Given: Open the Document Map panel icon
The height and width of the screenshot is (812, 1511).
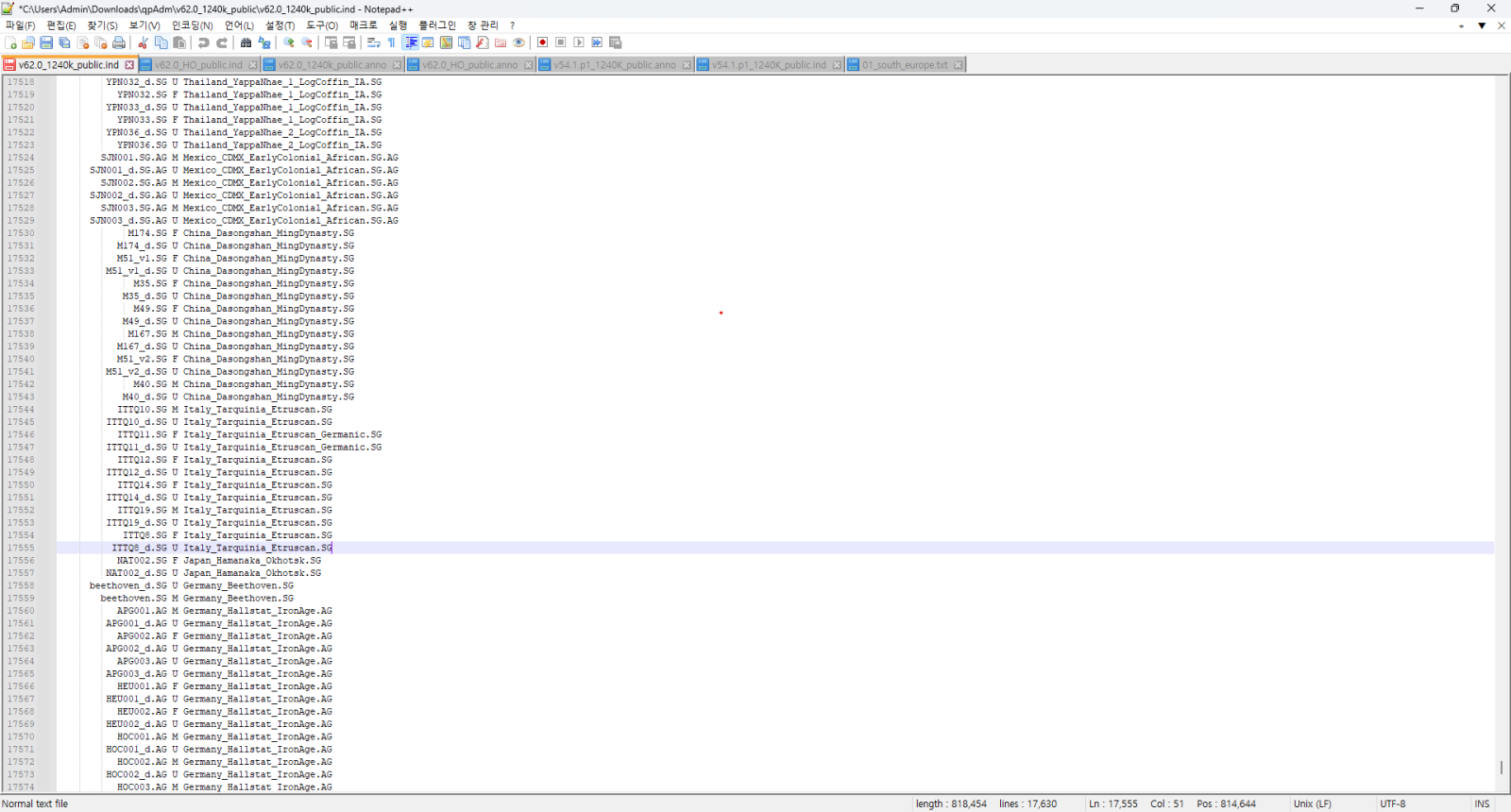Looking at the screenshot, I should [446, 42].
